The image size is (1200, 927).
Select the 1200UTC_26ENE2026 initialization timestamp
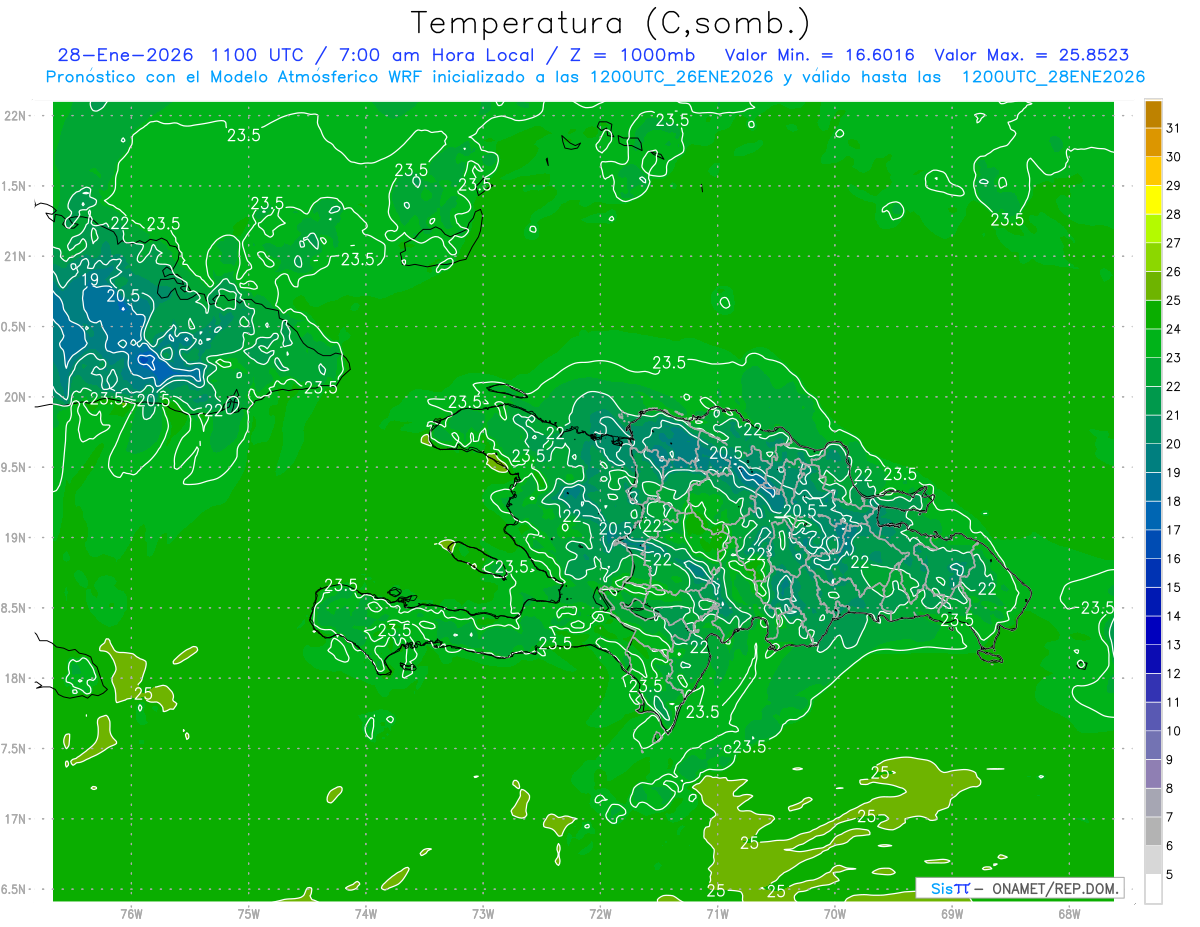[680, 77]
